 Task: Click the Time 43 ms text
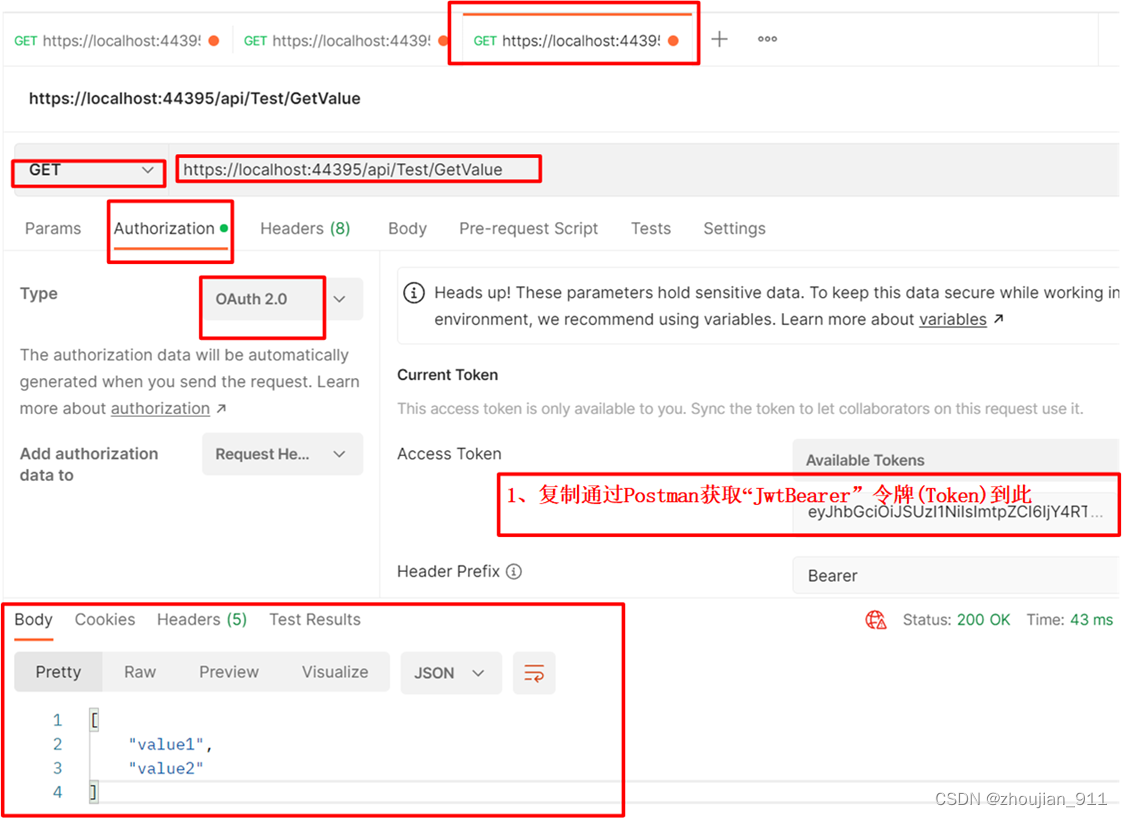(1069, 620)
